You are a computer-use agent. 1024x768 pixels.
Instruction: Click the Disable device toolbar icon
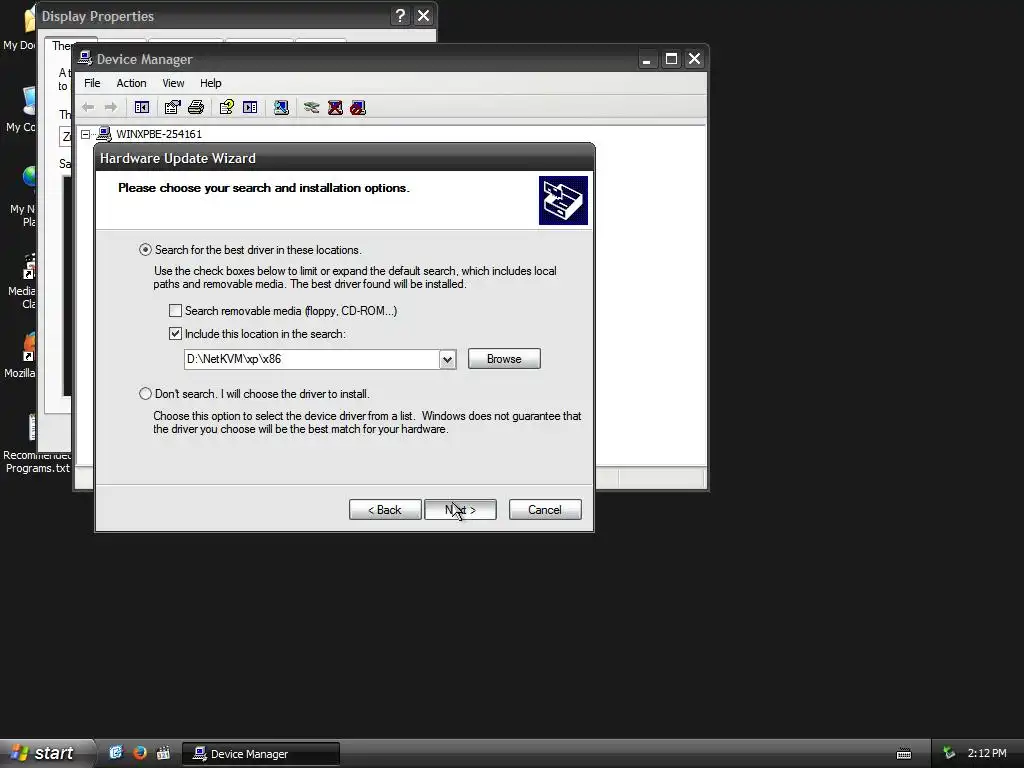click(358, 107)
